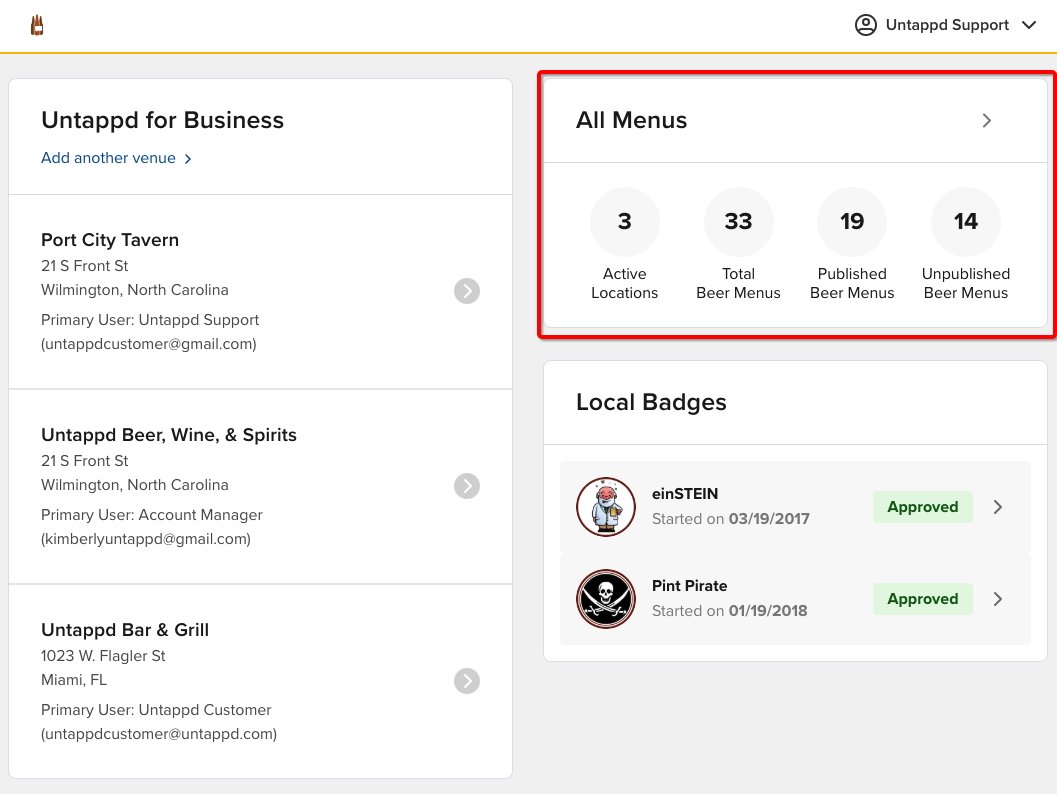
Task: Click Started on 03/19/2017 date text
Action: (731, 518)
